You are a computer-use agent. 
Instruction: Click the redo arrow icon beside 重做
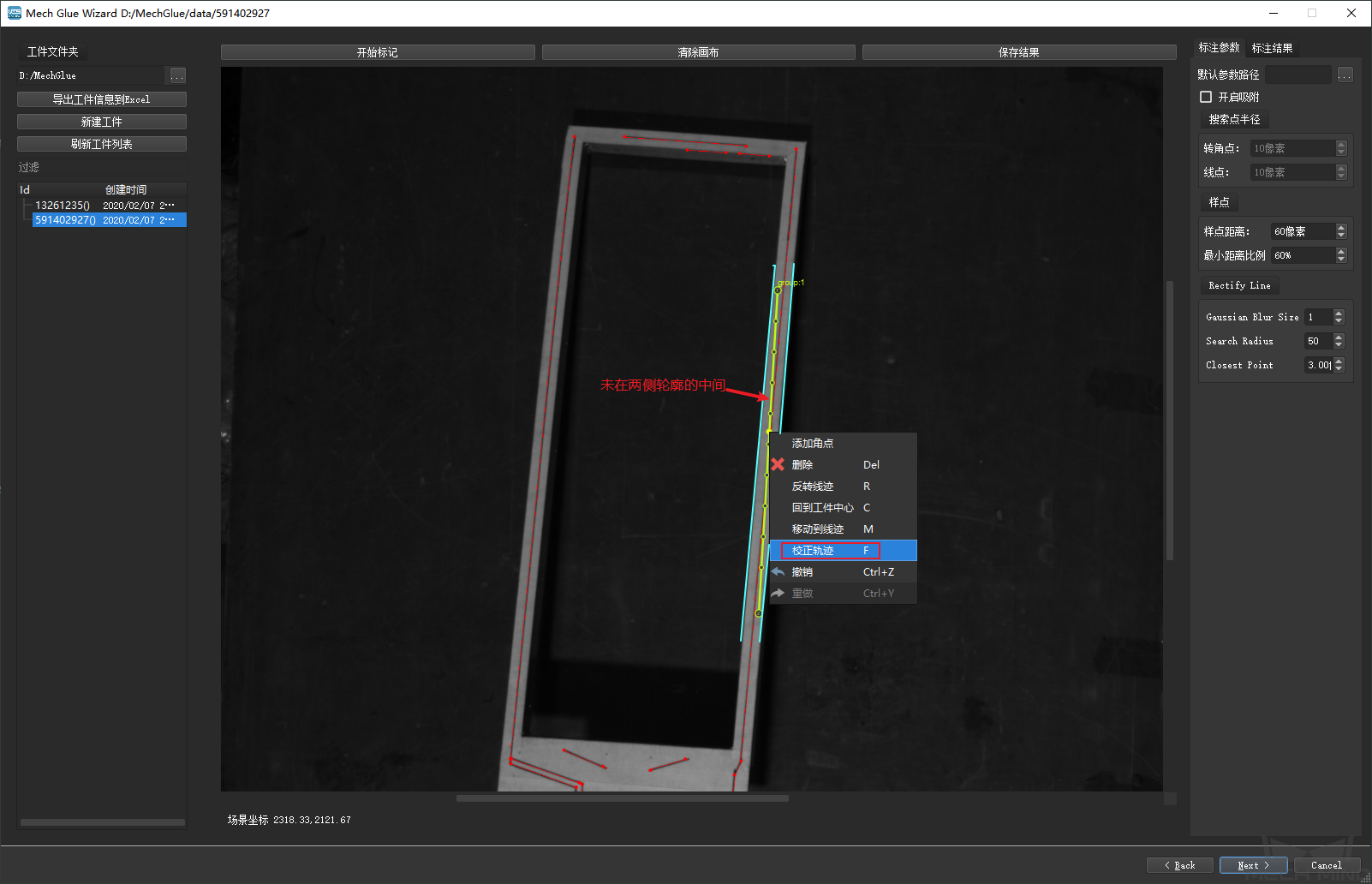coord(778,593)
